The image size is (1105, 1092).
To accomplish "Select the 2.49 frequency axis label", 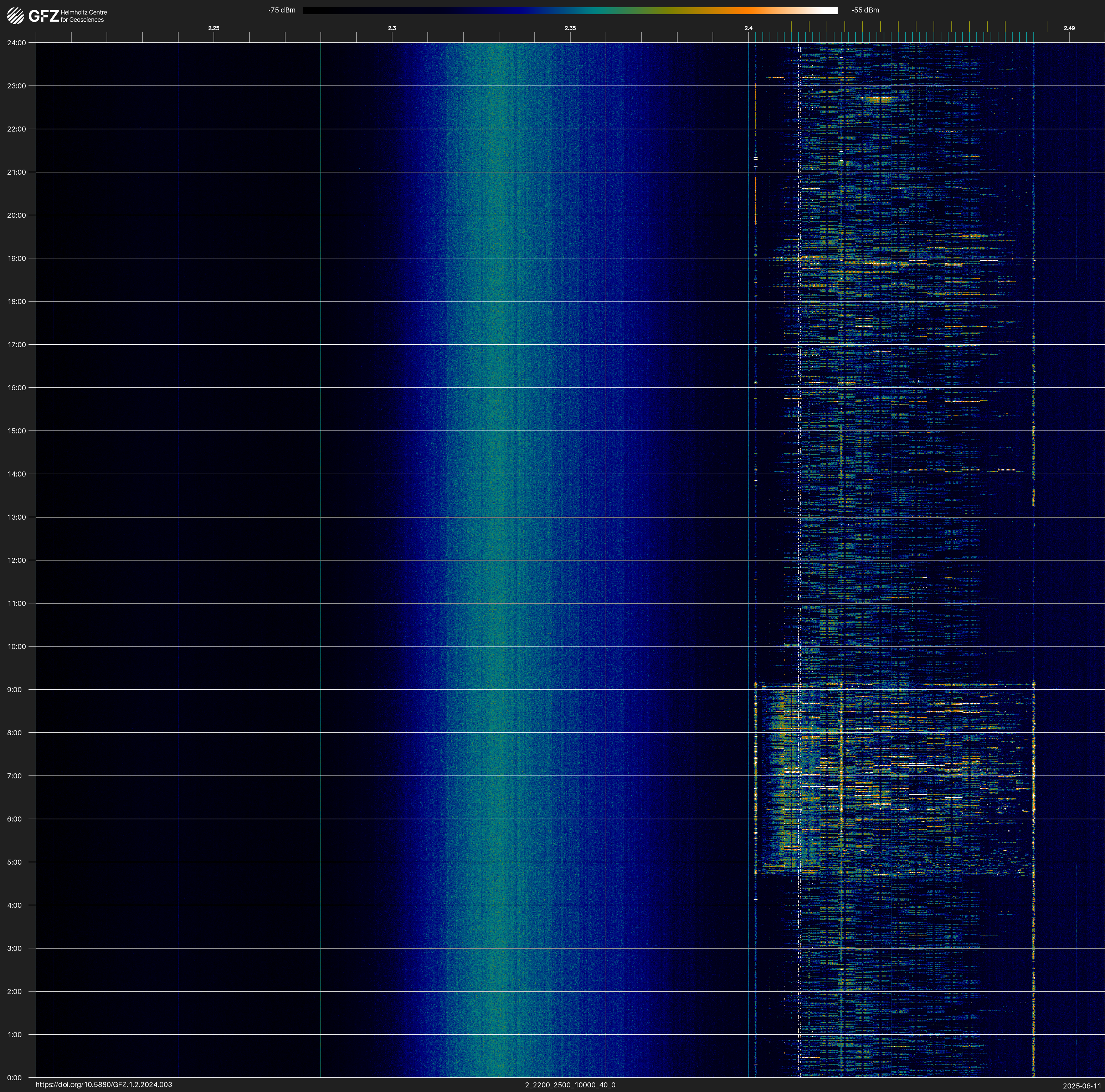I will point(1068,28).
